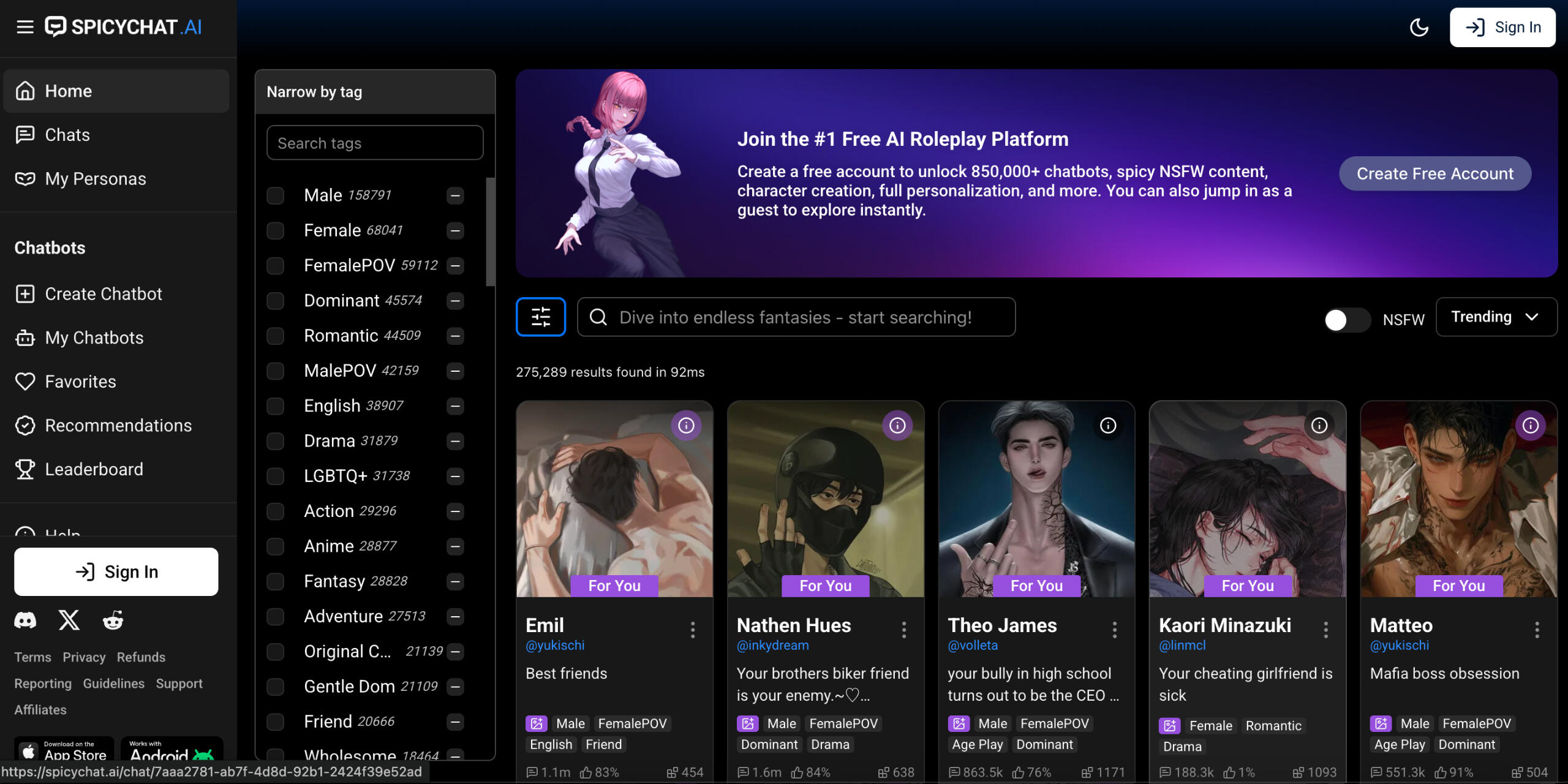Screen dimensions: 1568x784
Task: Click info icon on Emil card
Action: pyautogui.click(x=685, y=425)
